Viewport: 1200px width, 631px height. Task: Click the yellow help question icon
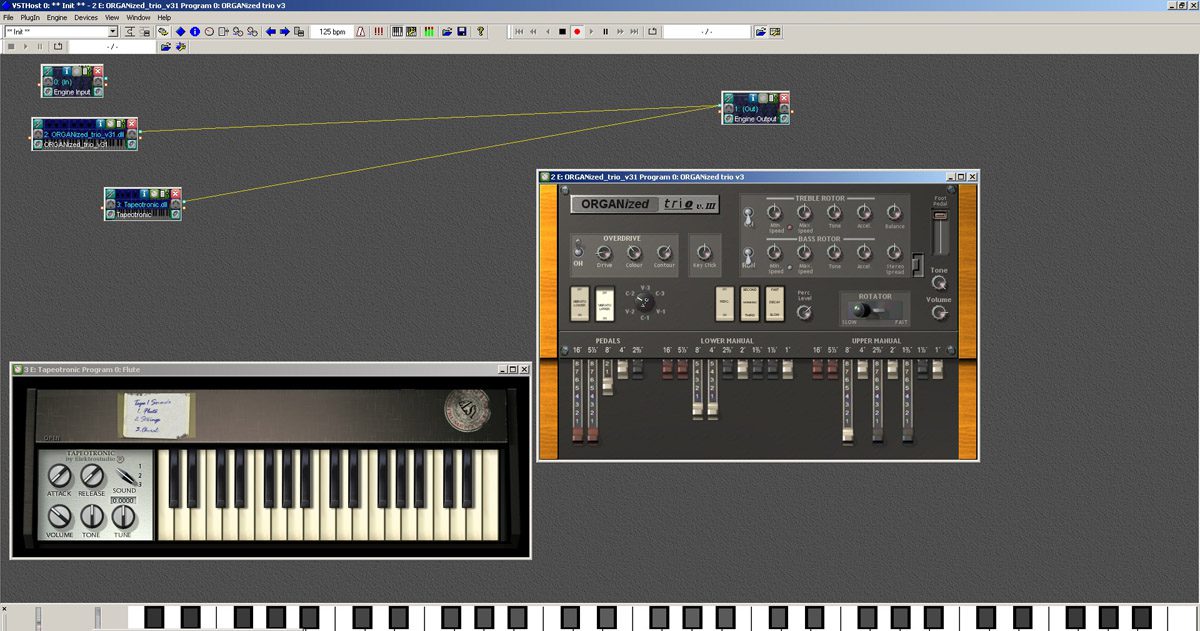(x=481, y=32)
